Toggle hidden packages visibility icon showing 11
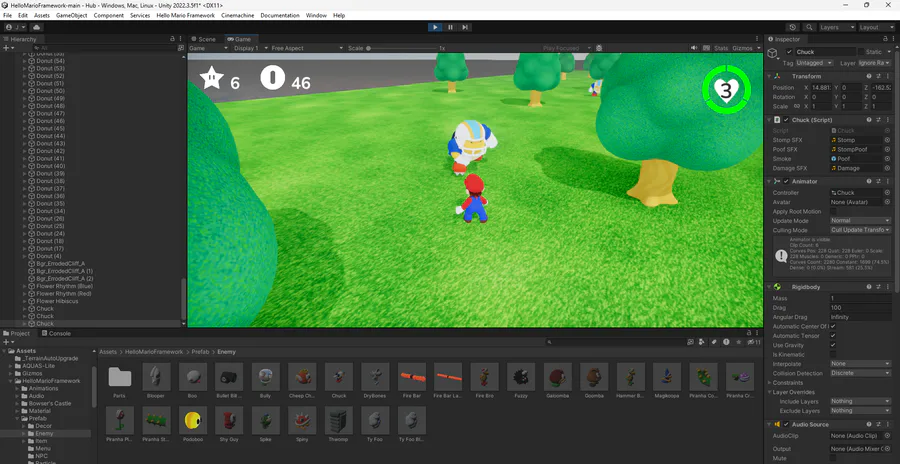The width and height of the screenshot is (900, 464). tap(753, 342)
